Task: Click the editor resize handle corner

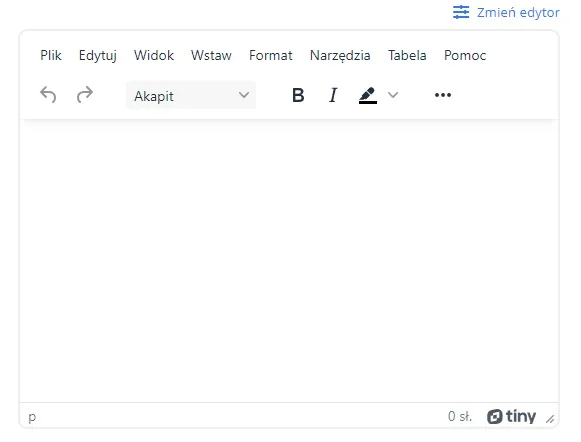Action: (550, 419)
